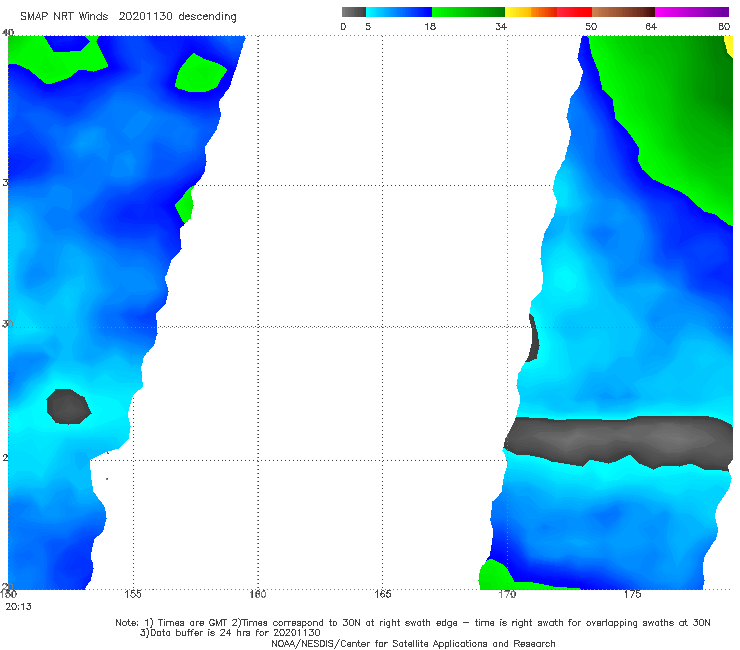Click the "SMAP NRT Winds" title text
740x650 pixels.
[64, 16]
